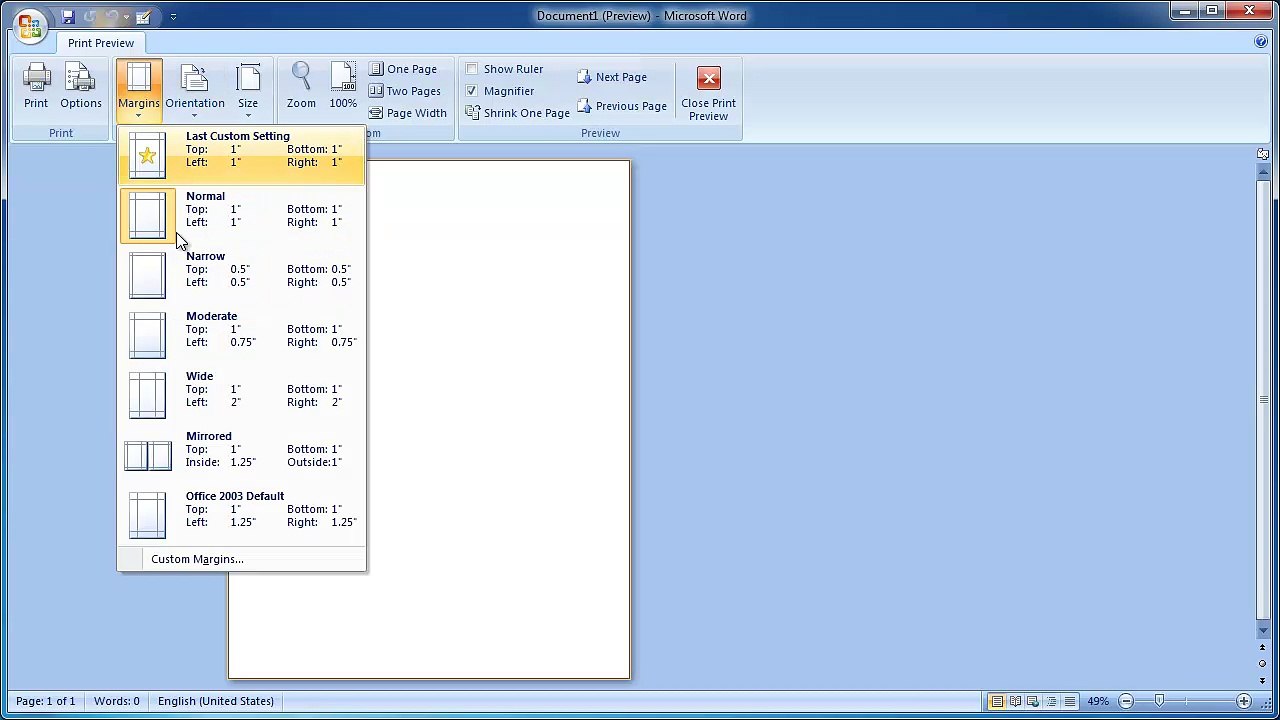Viewport: 1280px width, 720px height.
Task: Open word count from Words: 0
Action: click(117, 701)
